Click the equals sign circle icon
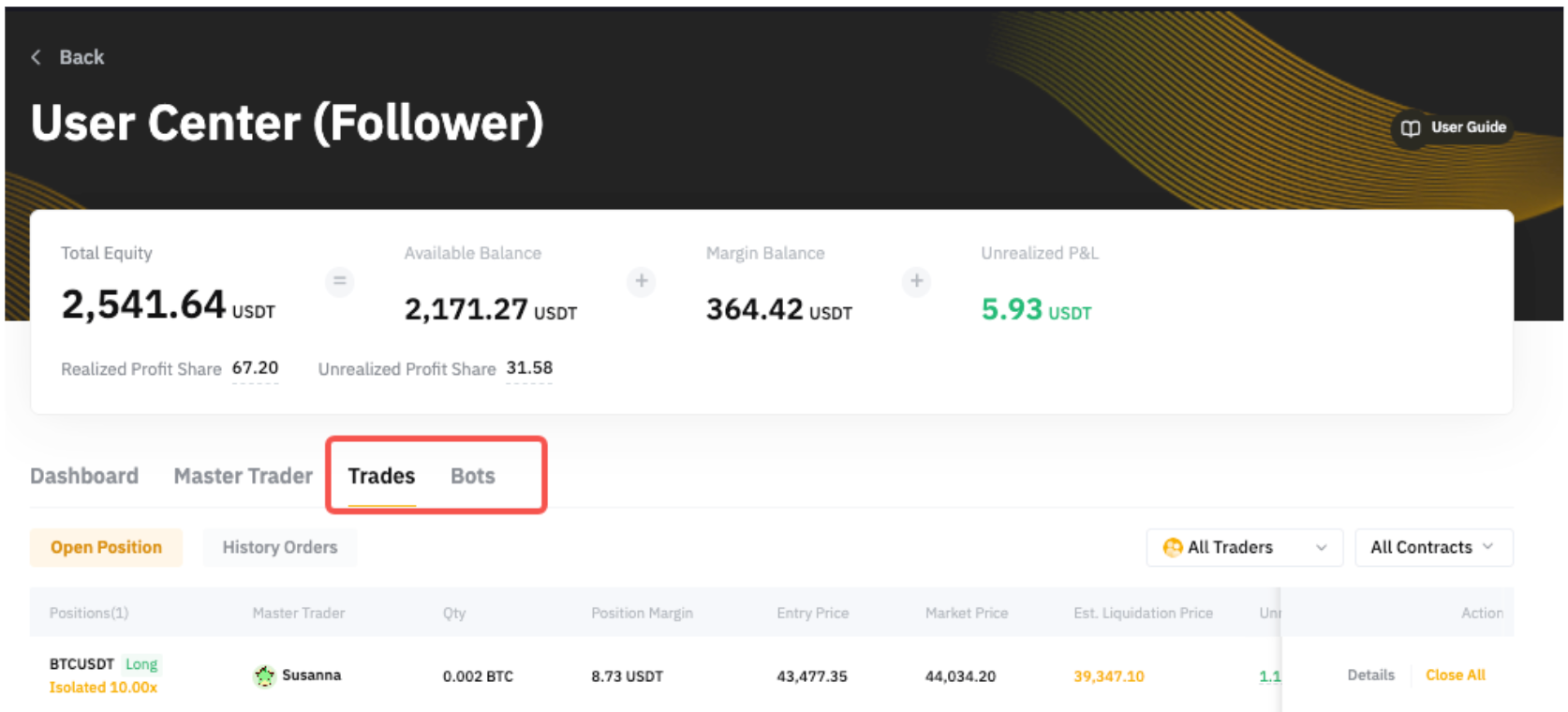 (339, 280)
